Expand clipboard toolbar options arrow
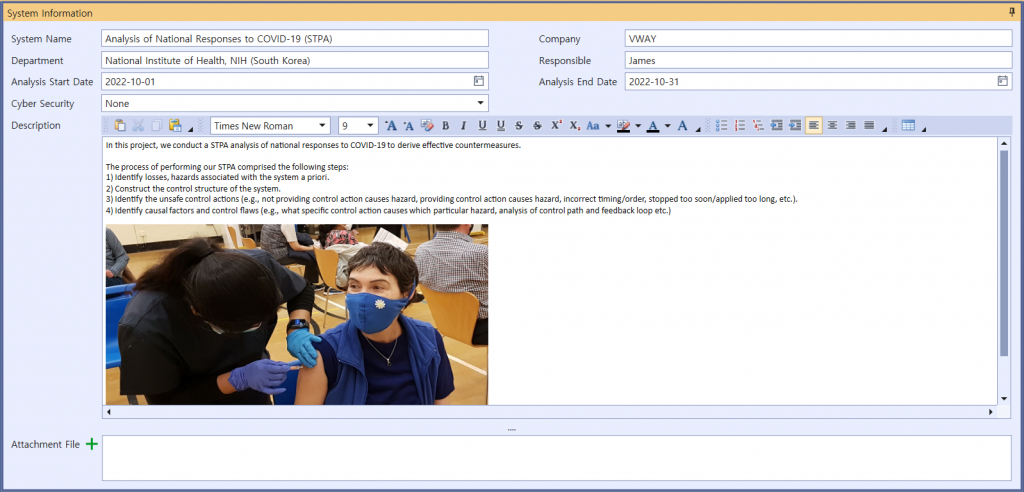1024x492 pixels. (190, 129)
